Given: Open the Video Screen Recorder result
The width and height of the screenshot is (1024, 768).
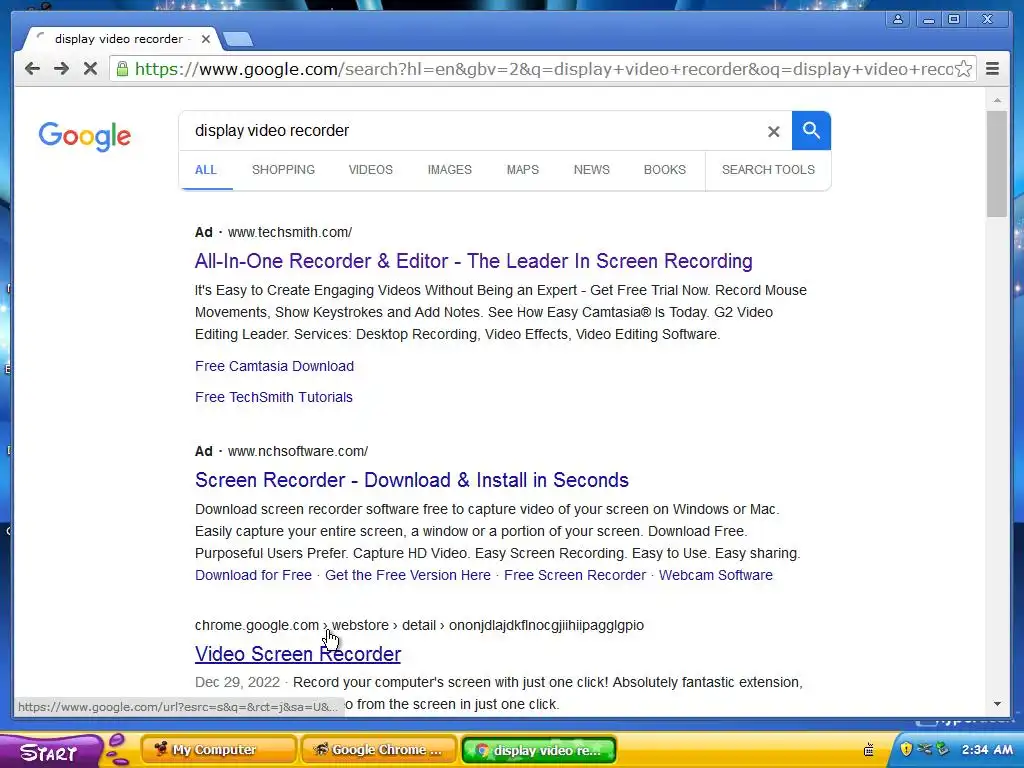Looking at the screenshot, I should [x=298, y=654].
